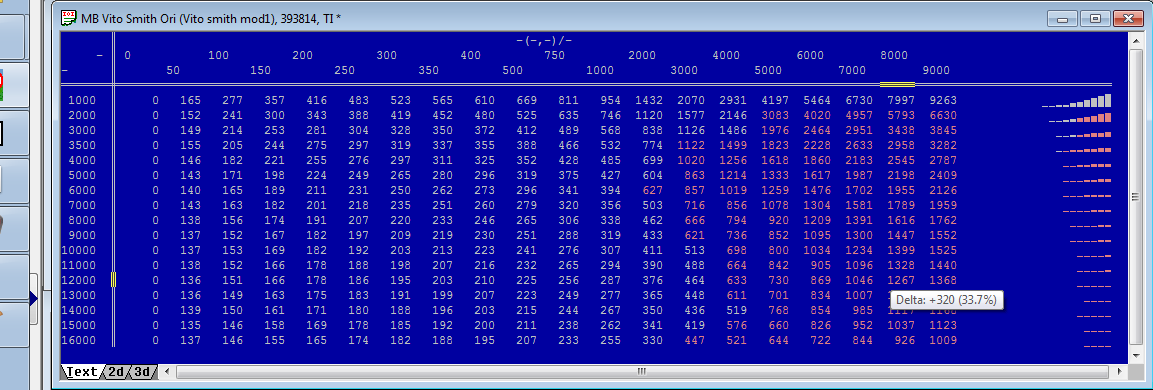Image resolution: width=1153 pixels, height=390 pixels.
Task: Select cell 1009 in the last row
Action: pos(942,340)
